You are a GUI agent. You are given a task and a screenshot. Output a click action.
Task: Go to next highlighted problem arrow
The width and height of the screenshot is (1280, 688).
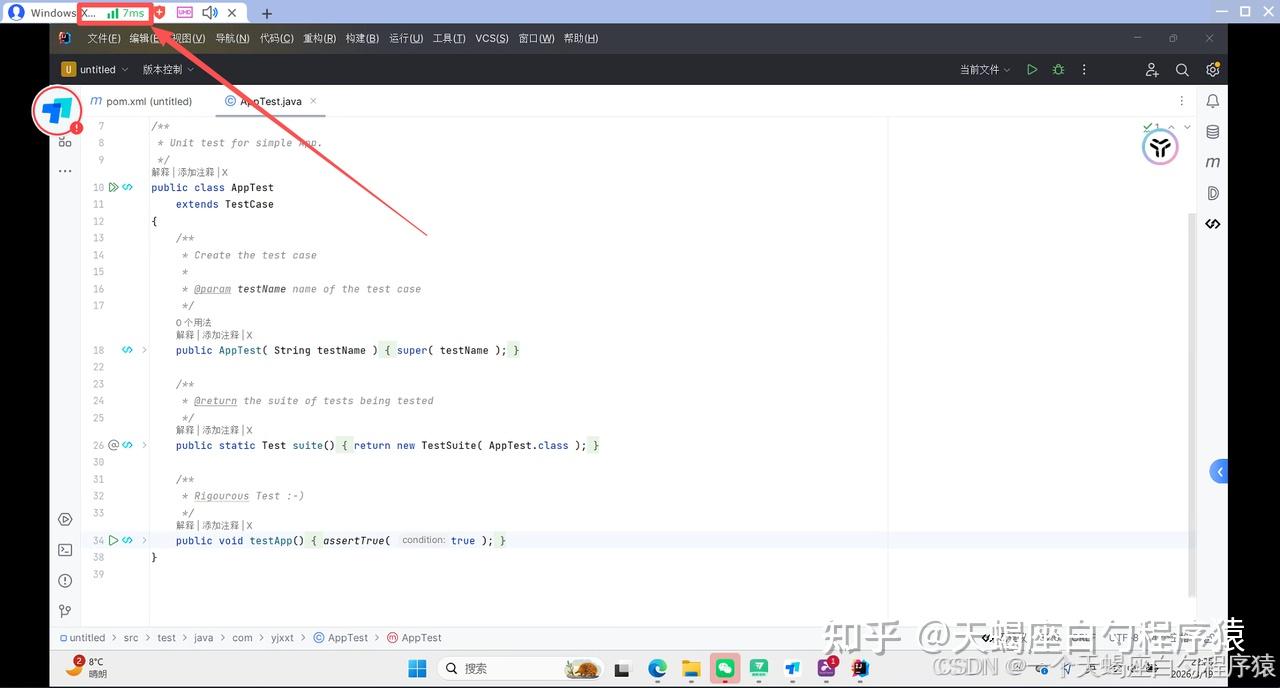point(1187,127)
